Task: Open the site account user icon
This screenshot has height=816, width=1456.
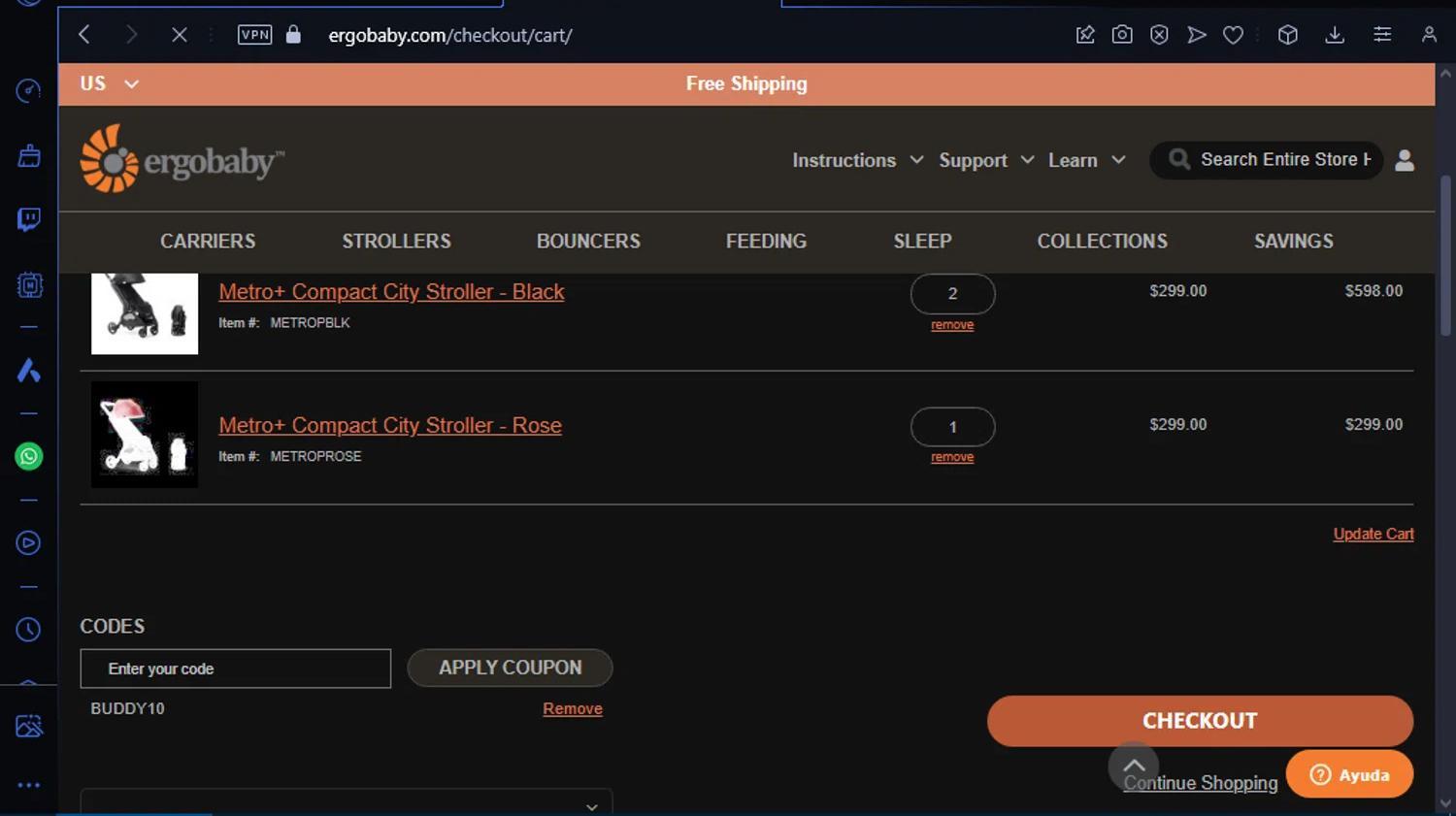Action: (1405, 160)
